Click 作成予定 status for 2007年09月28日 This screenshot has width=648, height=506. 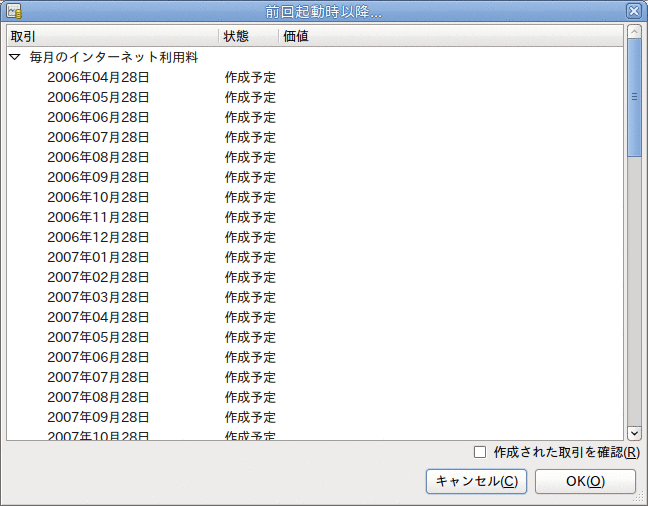coord(250,417)
